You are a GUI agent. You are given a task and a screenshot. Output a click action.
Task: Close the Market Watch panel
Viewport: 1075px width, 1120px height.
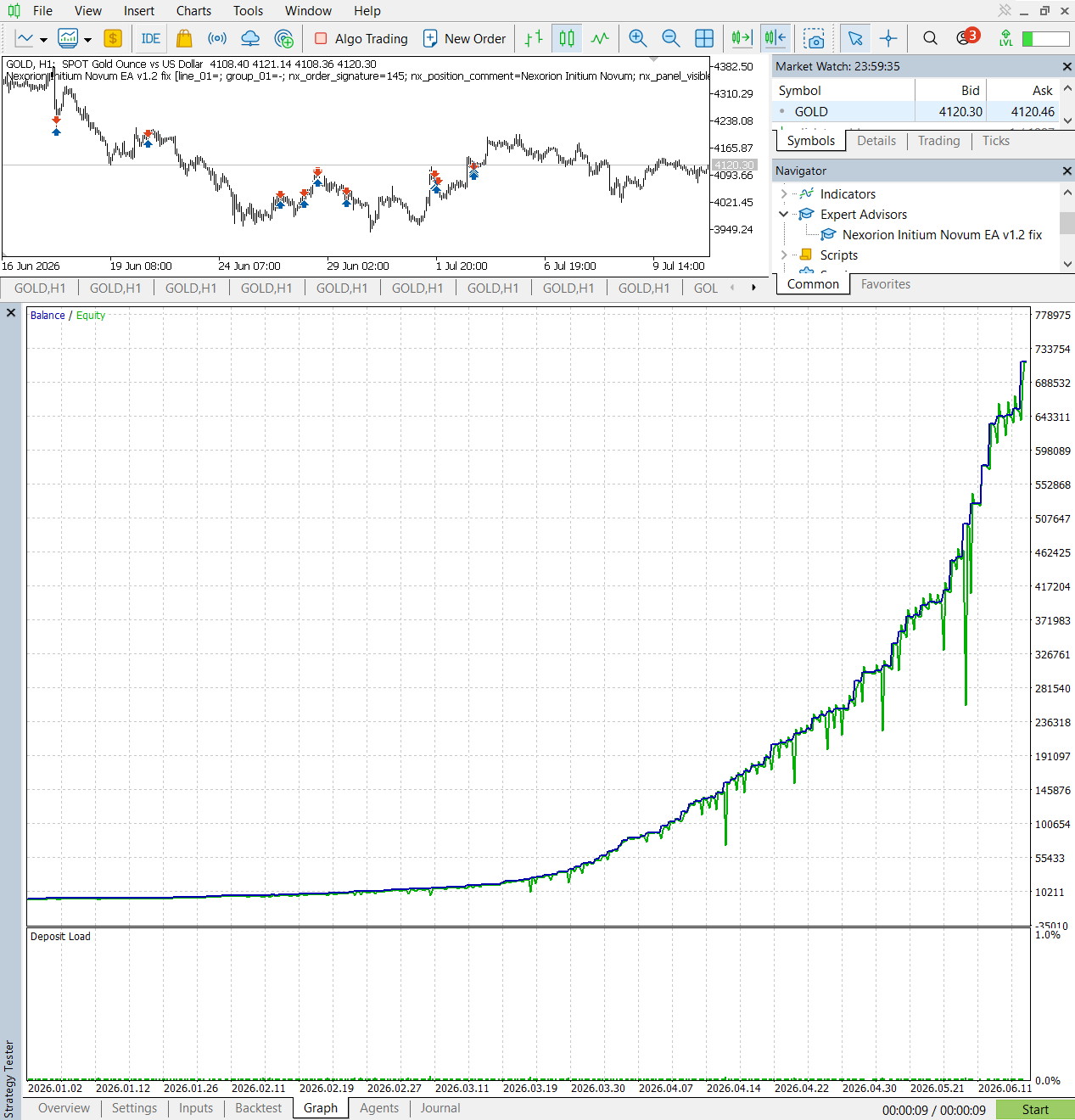pos(1067,66)
